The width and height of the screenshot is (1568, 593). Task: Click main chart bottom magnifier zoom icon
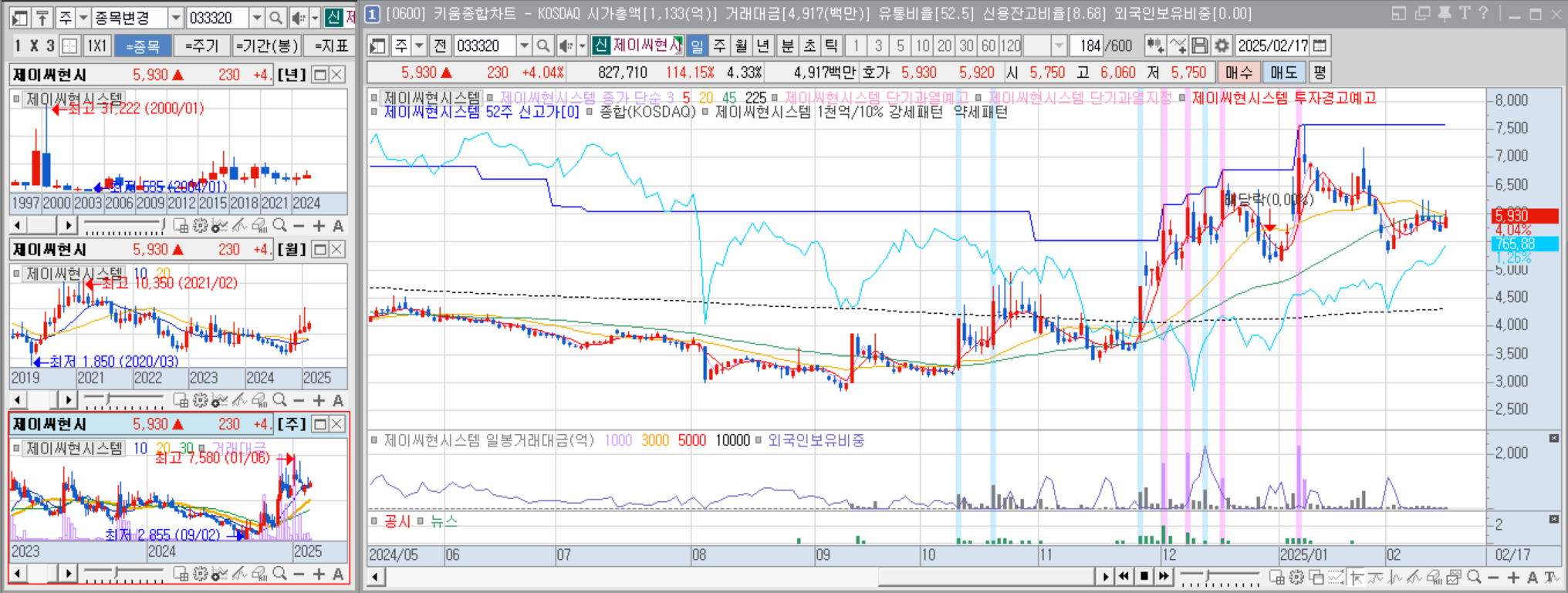(1474, 577)
